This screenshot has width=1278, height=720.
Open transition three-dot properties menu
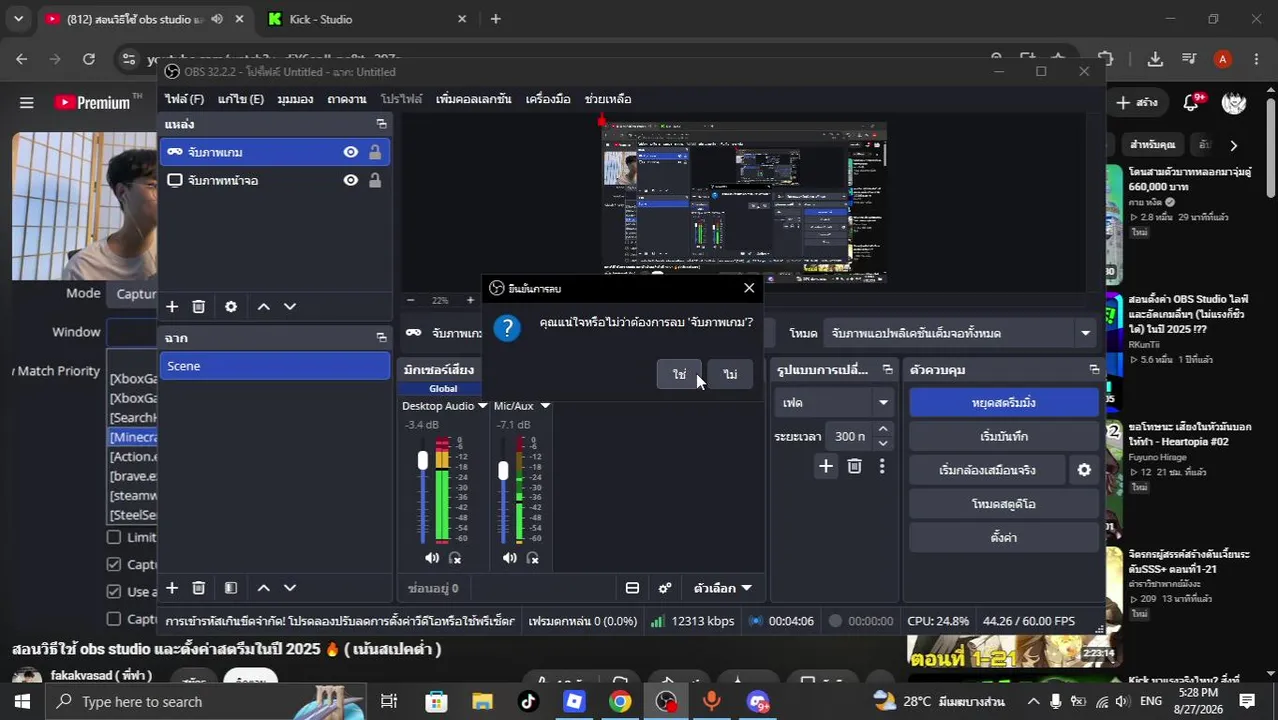(x=881, y=466)
